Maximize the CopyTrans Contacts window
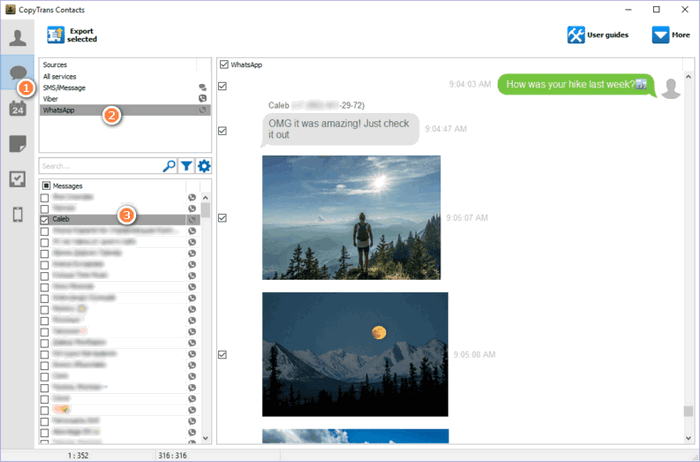 pyautogui.click(x=656, y=9)
